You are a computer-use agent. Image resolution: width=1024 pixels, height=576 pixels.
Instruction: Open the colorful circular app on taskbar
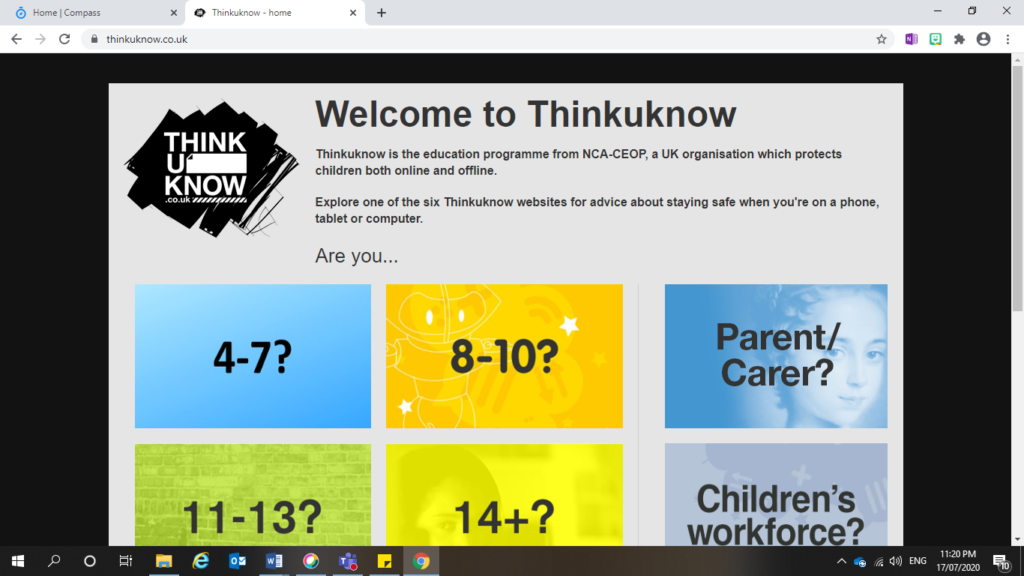pyautogui.click(x=311, y=561)
